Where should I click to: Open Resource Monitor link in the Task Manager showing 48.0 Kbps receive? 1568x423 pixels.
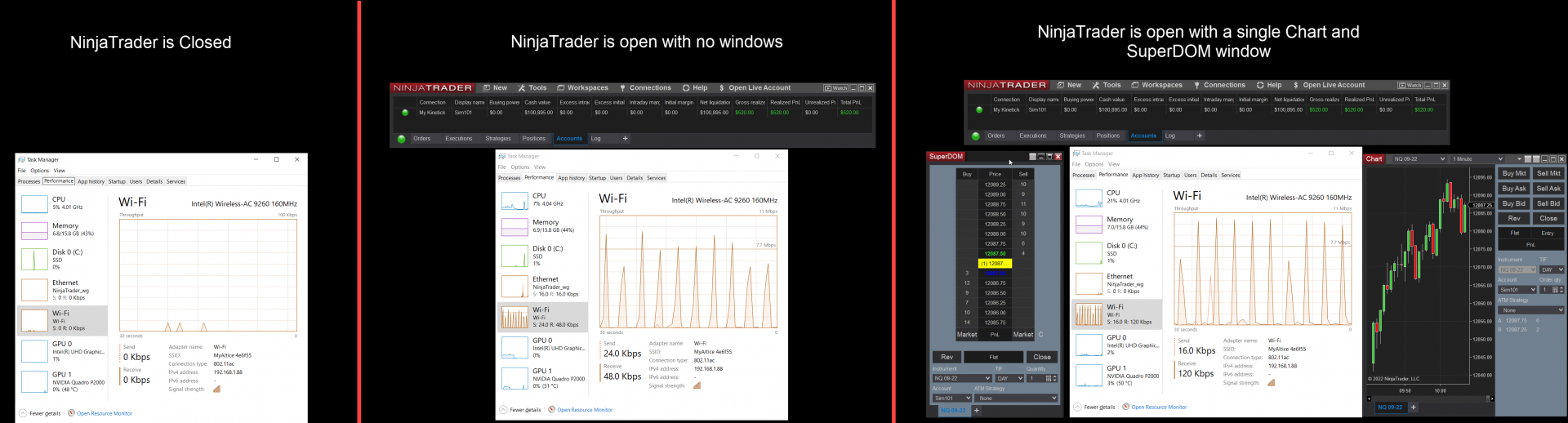coord(585,410)
